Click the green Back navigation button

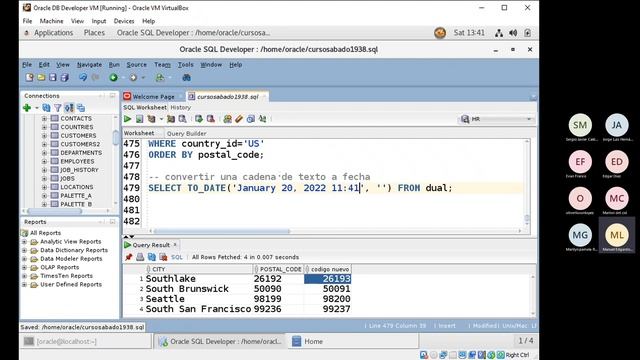(x=113, y=77)
